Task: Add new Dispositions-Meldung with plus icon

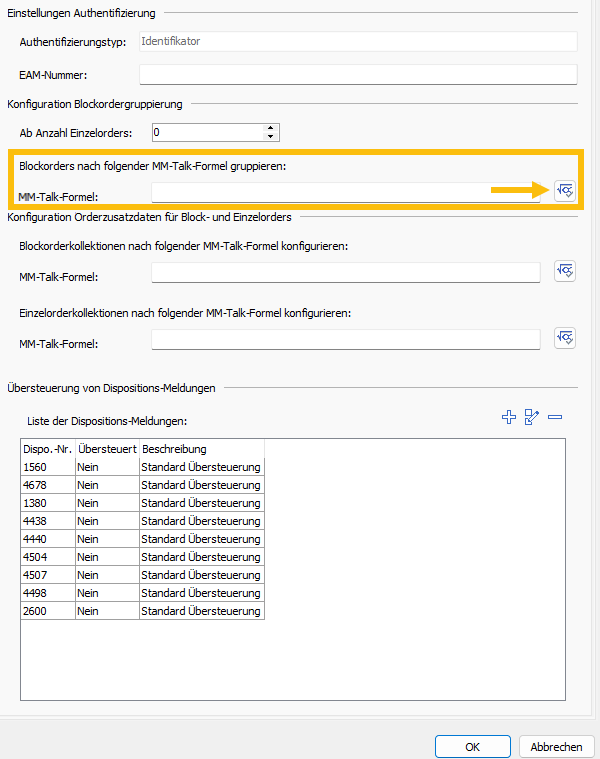Action: coord(509,418)
